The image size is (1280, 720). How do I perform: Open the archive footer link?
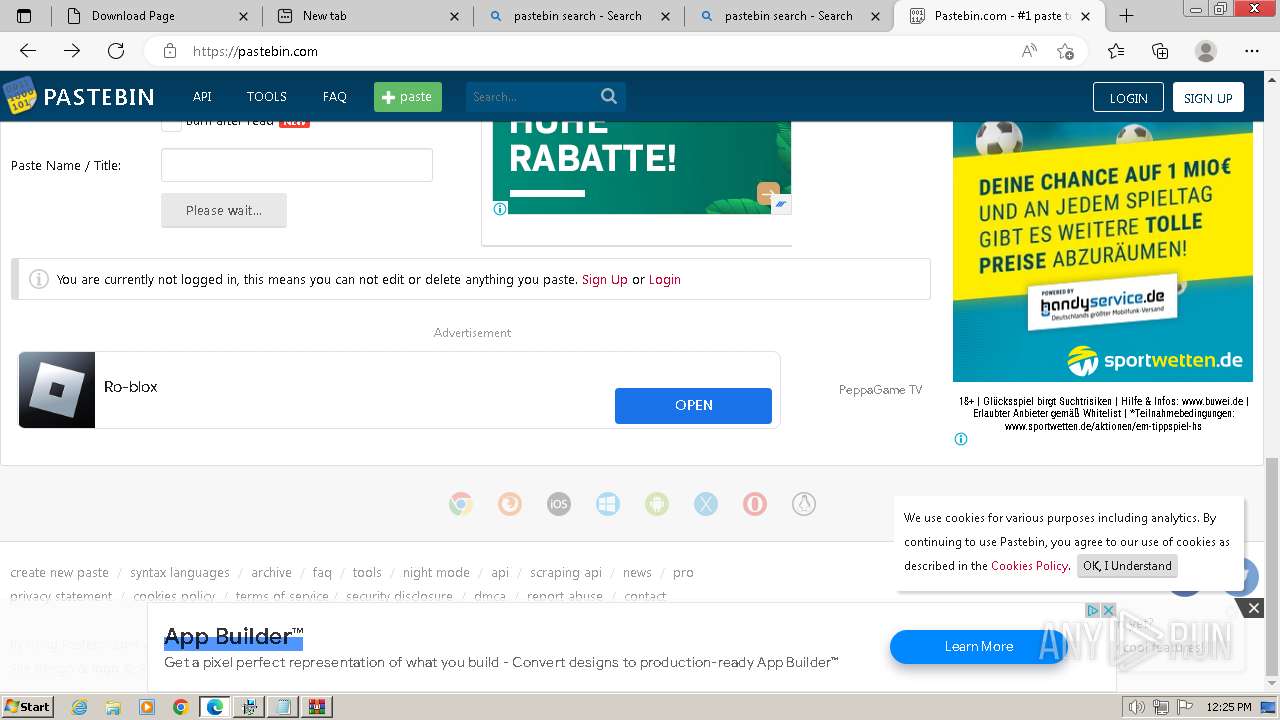click(271, 573)
